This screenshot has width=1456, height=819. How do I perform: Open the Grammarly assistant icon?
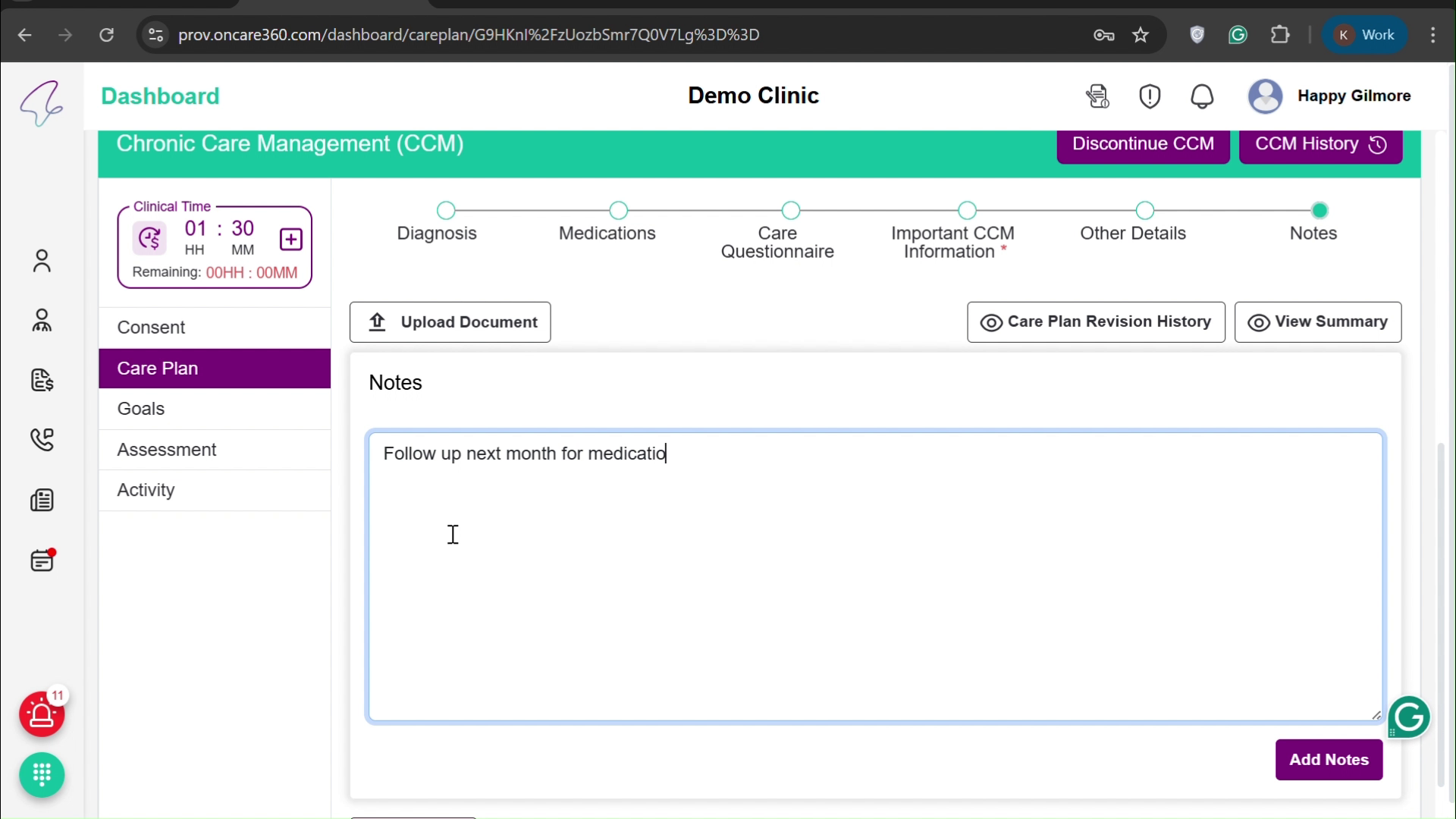point(1409,717)
